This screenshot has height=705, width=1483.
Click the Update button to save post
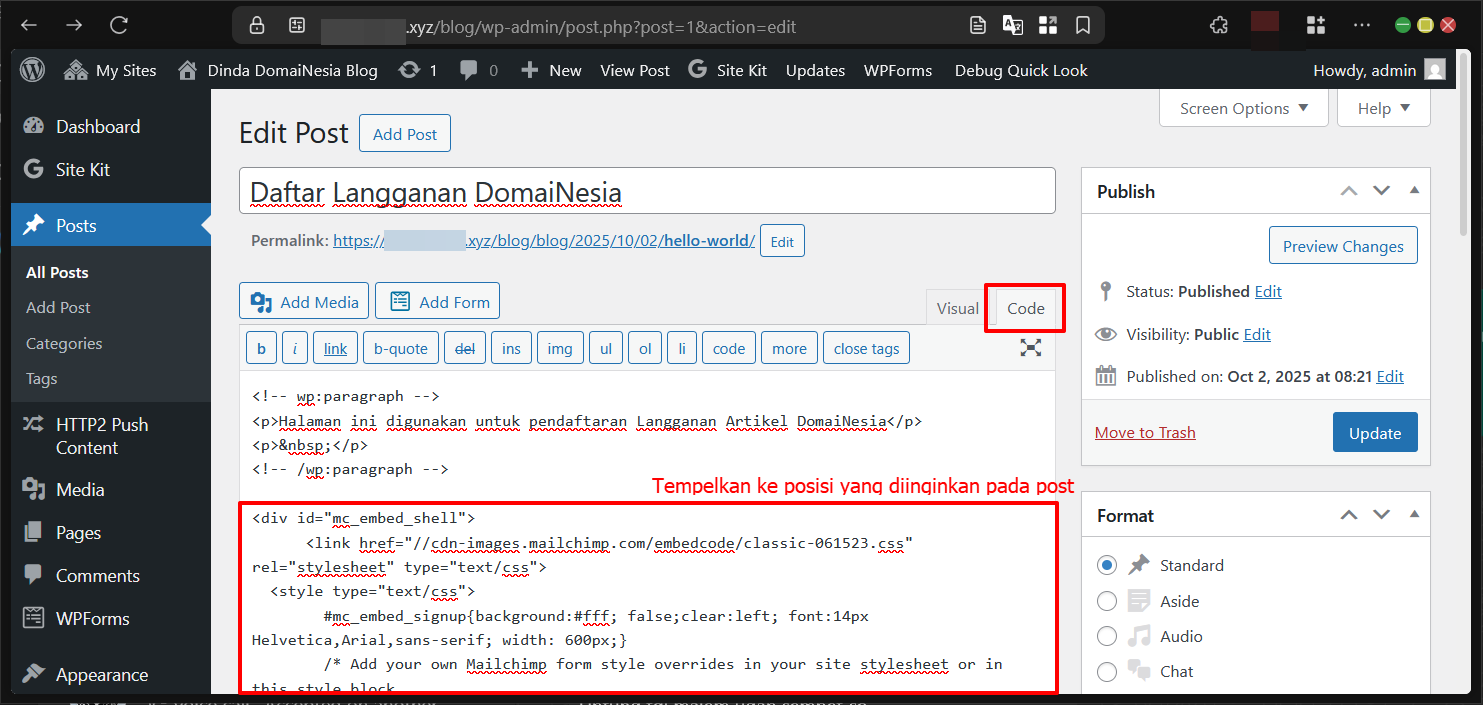coord(1375,432)
